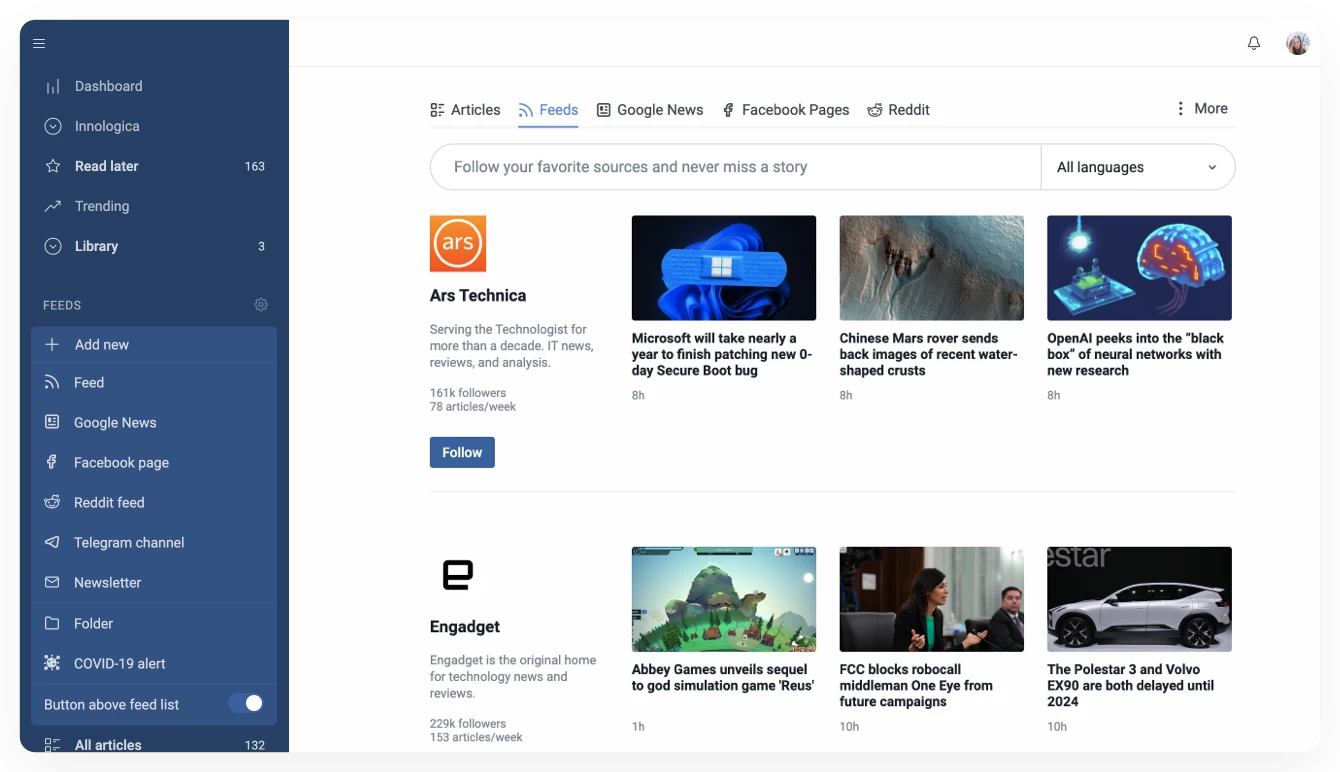Screen dimensions: 1340x772
Task: Click the Dashboard bar chart icon
Action: coord(53,87)
